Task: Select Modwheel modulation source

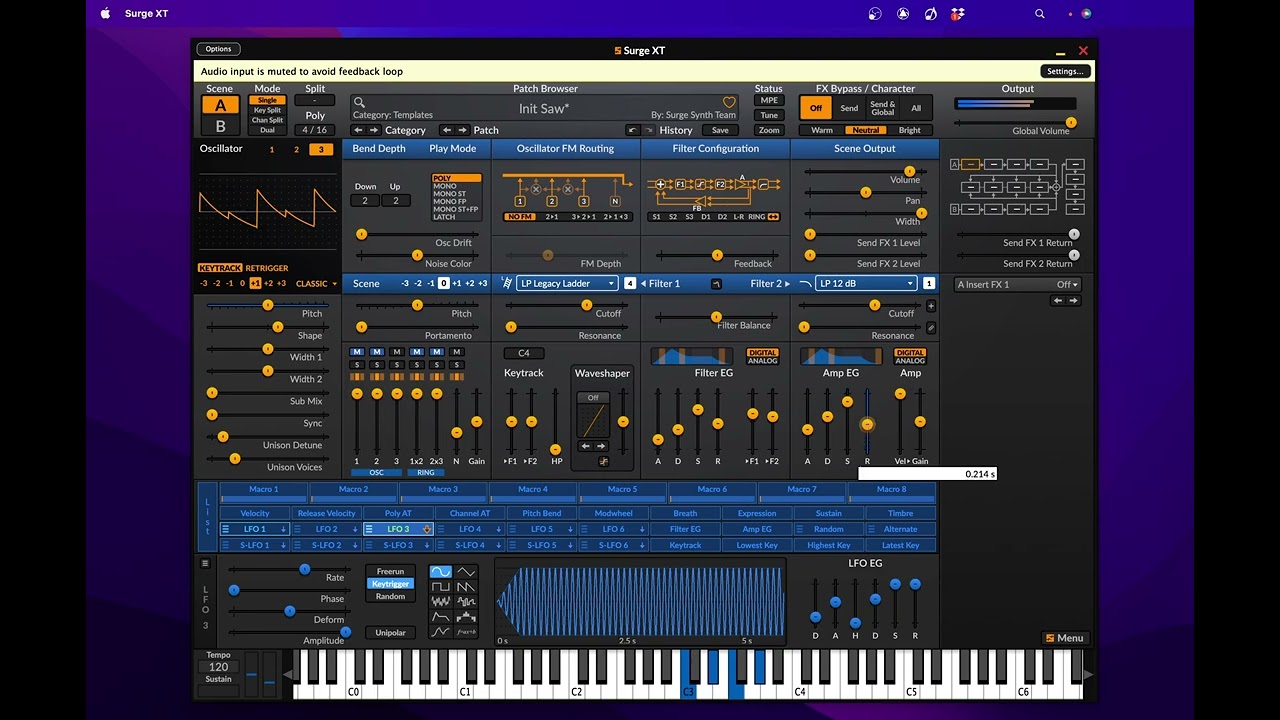Action: click(613, 513)
